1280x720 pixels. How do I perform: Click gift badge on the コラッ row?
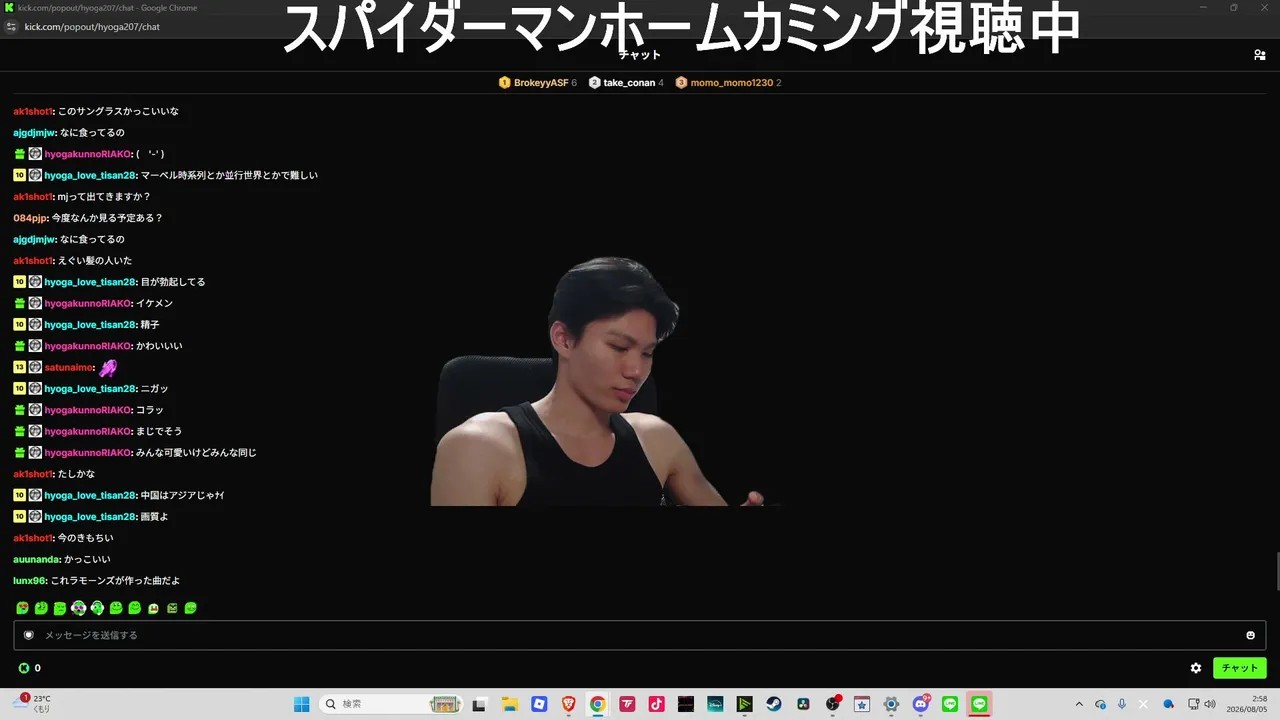19,410
